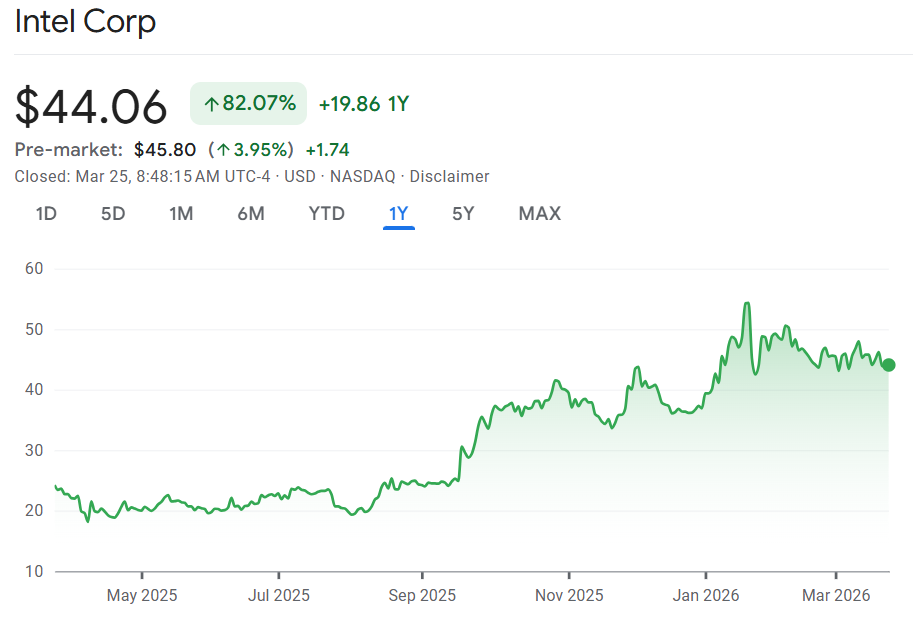913x625 pixels.
Task: Click the 60 value on the price axis
Action: pyautogui.click(x=36, y=269)
